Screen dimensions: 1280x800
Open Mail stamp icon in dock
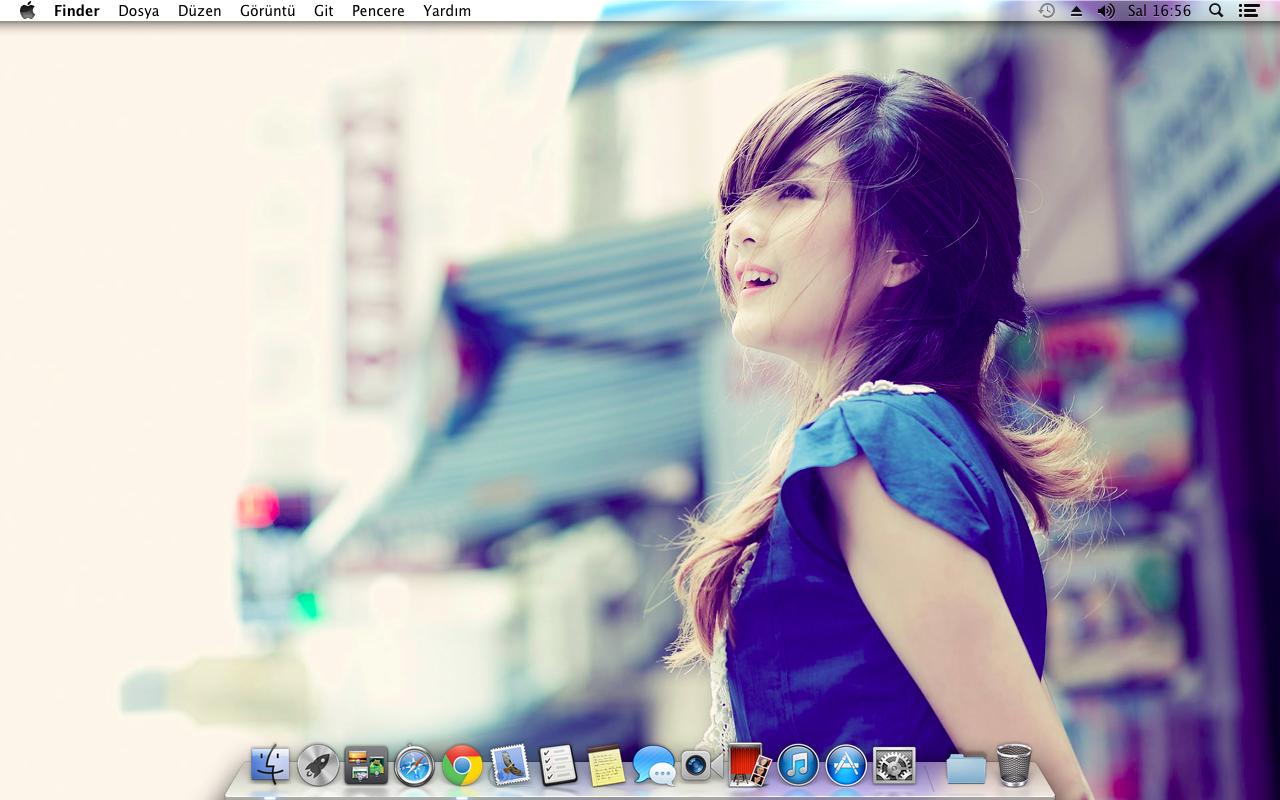point(510,766)
